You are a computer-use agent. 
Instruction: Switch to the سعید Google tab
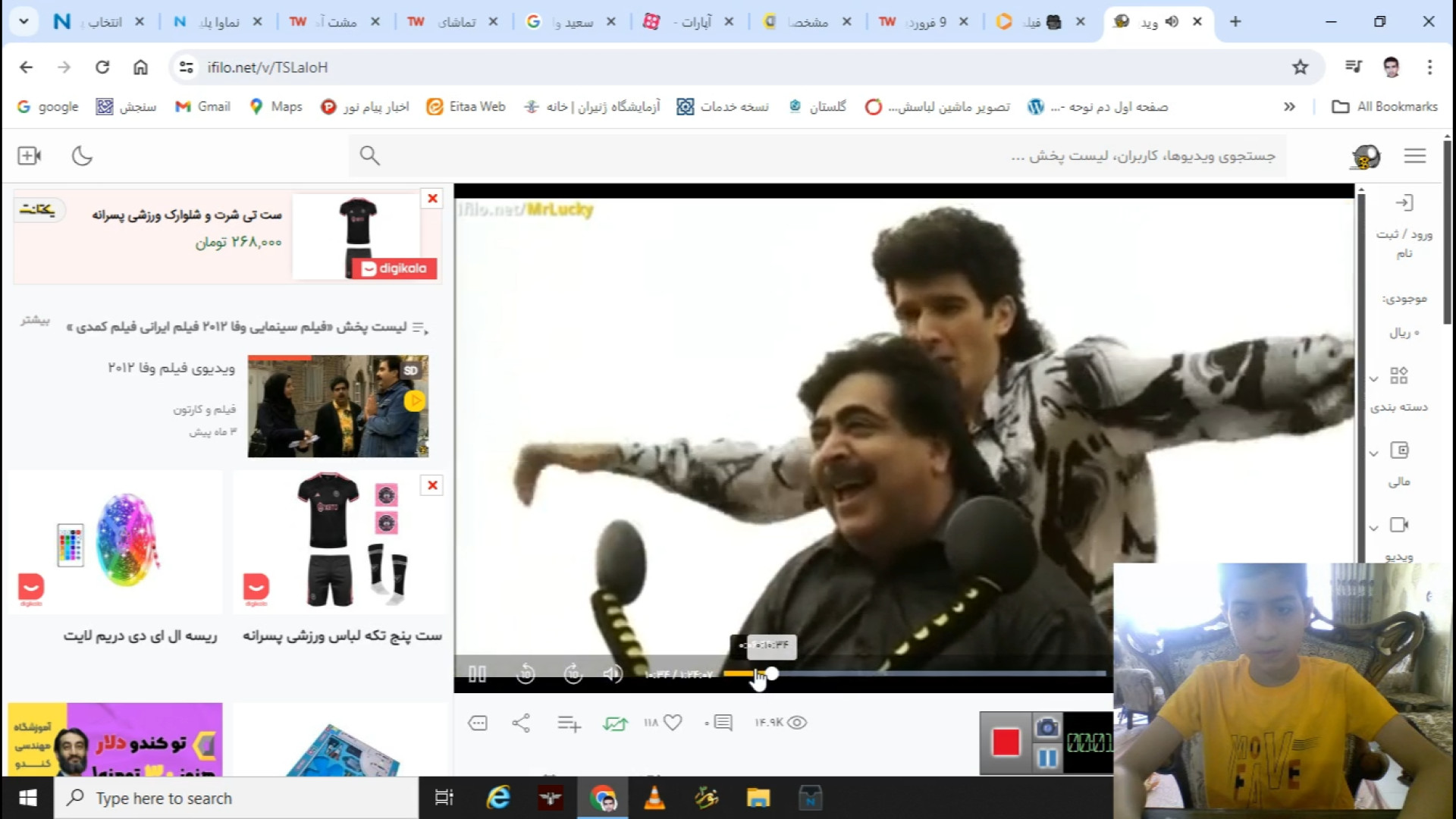570,22
